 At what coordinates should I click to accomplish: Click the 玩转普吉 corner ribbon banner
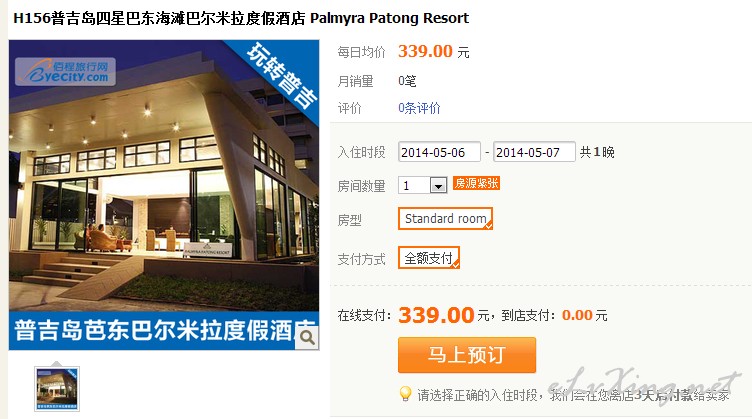tap(281, 75)
